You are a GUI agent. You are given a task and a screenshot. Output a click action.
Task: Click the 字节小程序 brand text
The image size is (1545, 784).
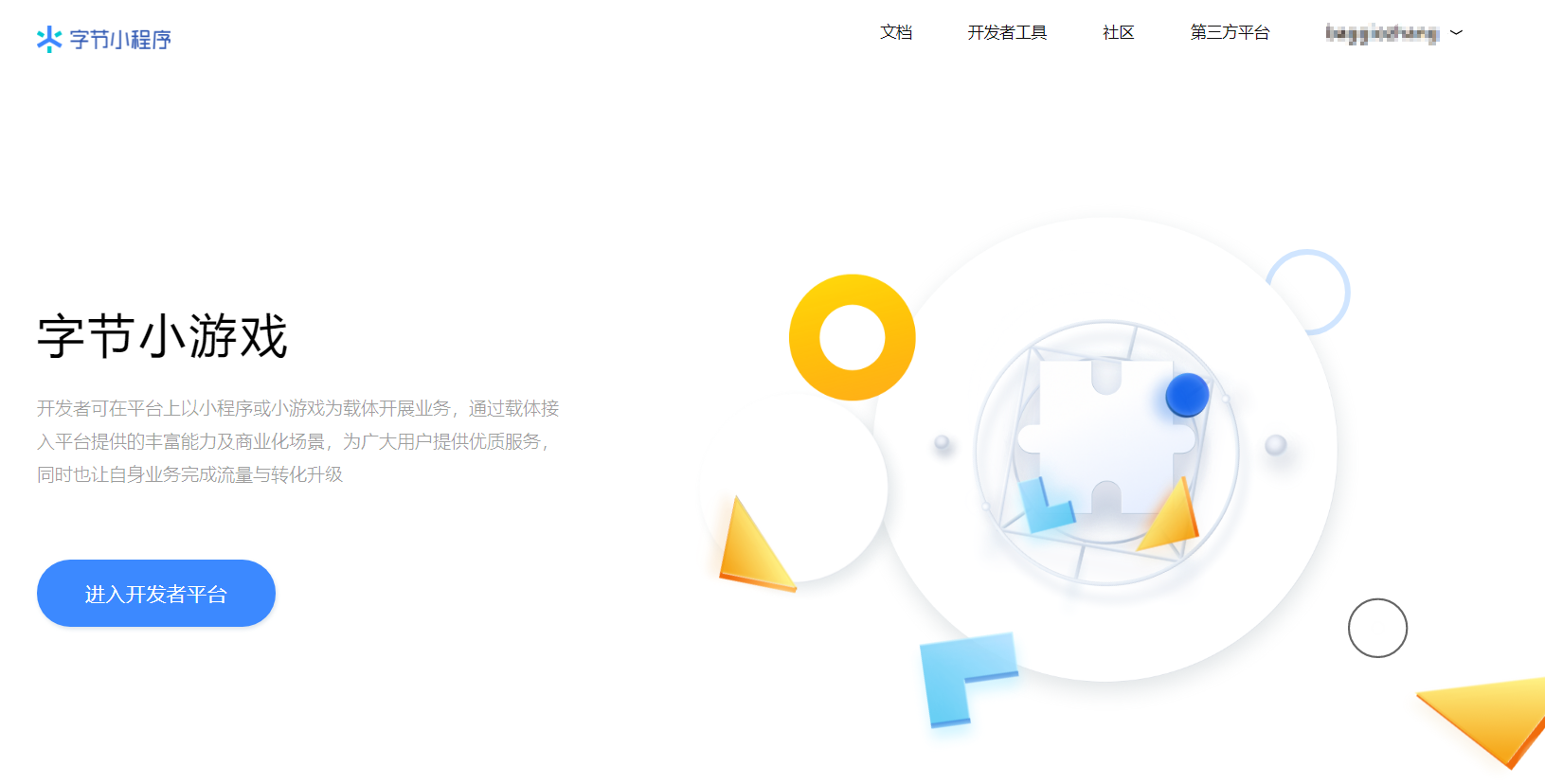click(120, 40)
